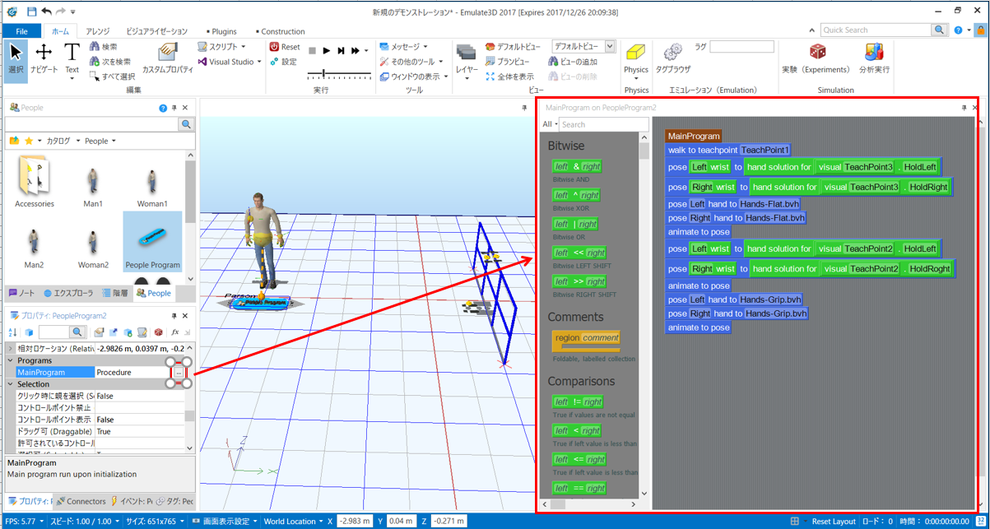Open the タグブラウザ tag browser

coord(673,59)
